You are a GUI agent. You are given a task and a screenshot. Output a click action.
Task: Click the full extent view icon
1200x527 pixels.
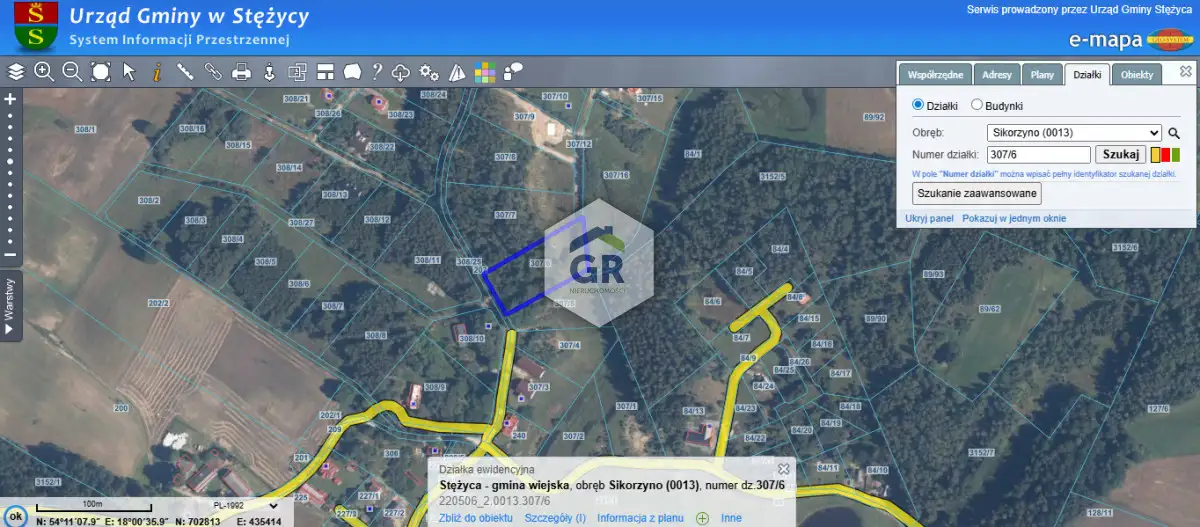[100, 71]
